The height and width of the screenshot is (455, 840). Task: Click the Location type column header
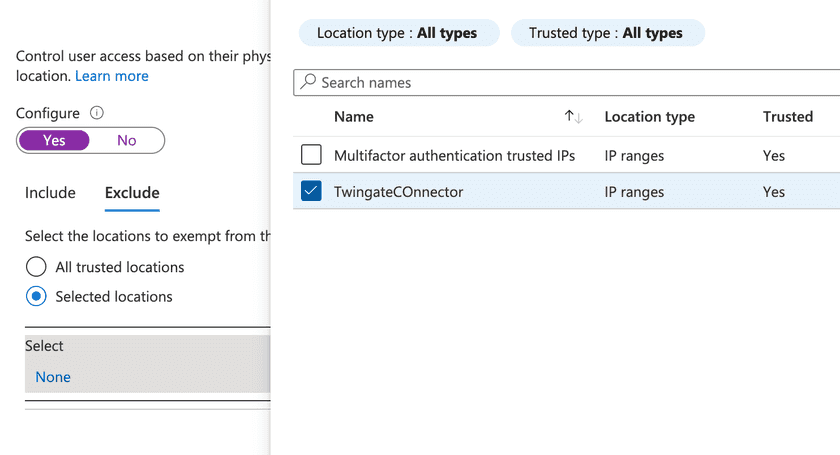649,117
